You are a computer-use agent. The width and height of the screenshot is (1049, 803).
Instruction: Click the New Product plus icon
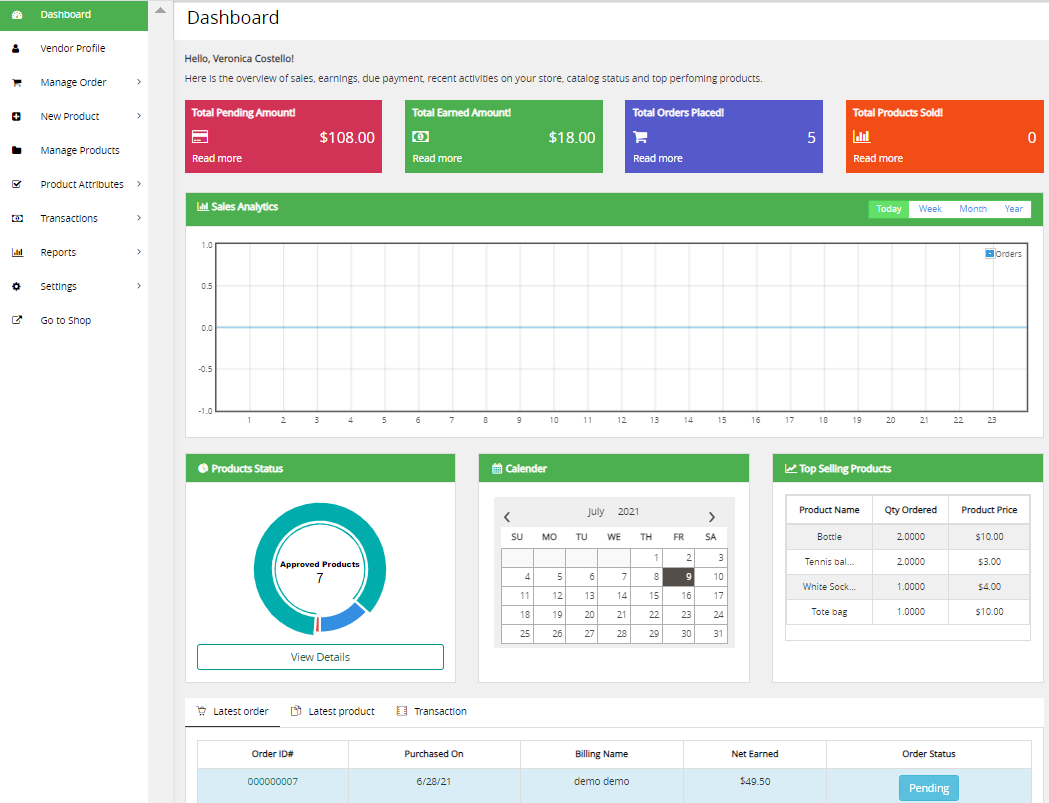16,117
